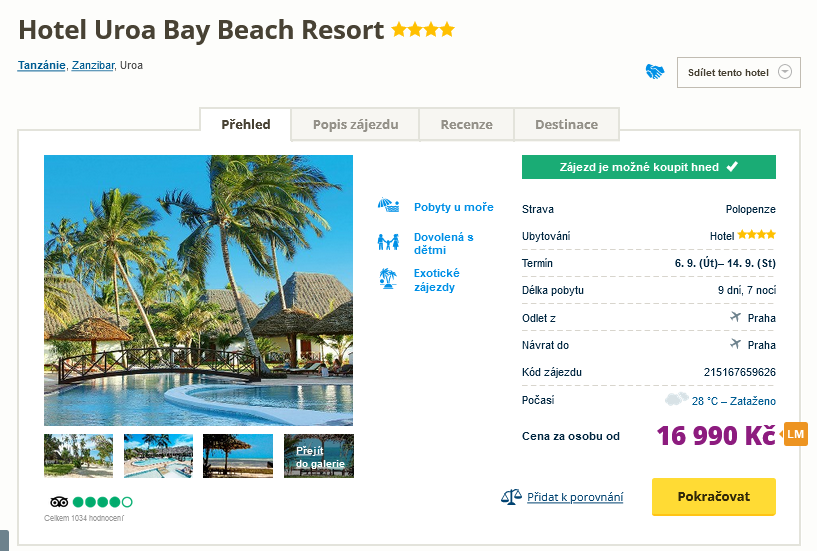817x551 pixels.
Task: Click the Přidat k porovnání link
Action: pos(575,497)
